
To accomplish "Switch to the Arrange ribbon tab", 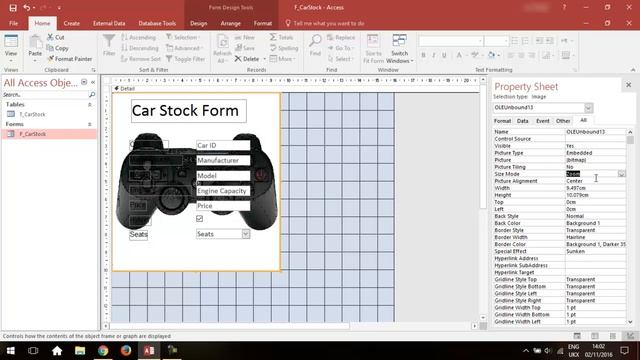I will 231,23.
